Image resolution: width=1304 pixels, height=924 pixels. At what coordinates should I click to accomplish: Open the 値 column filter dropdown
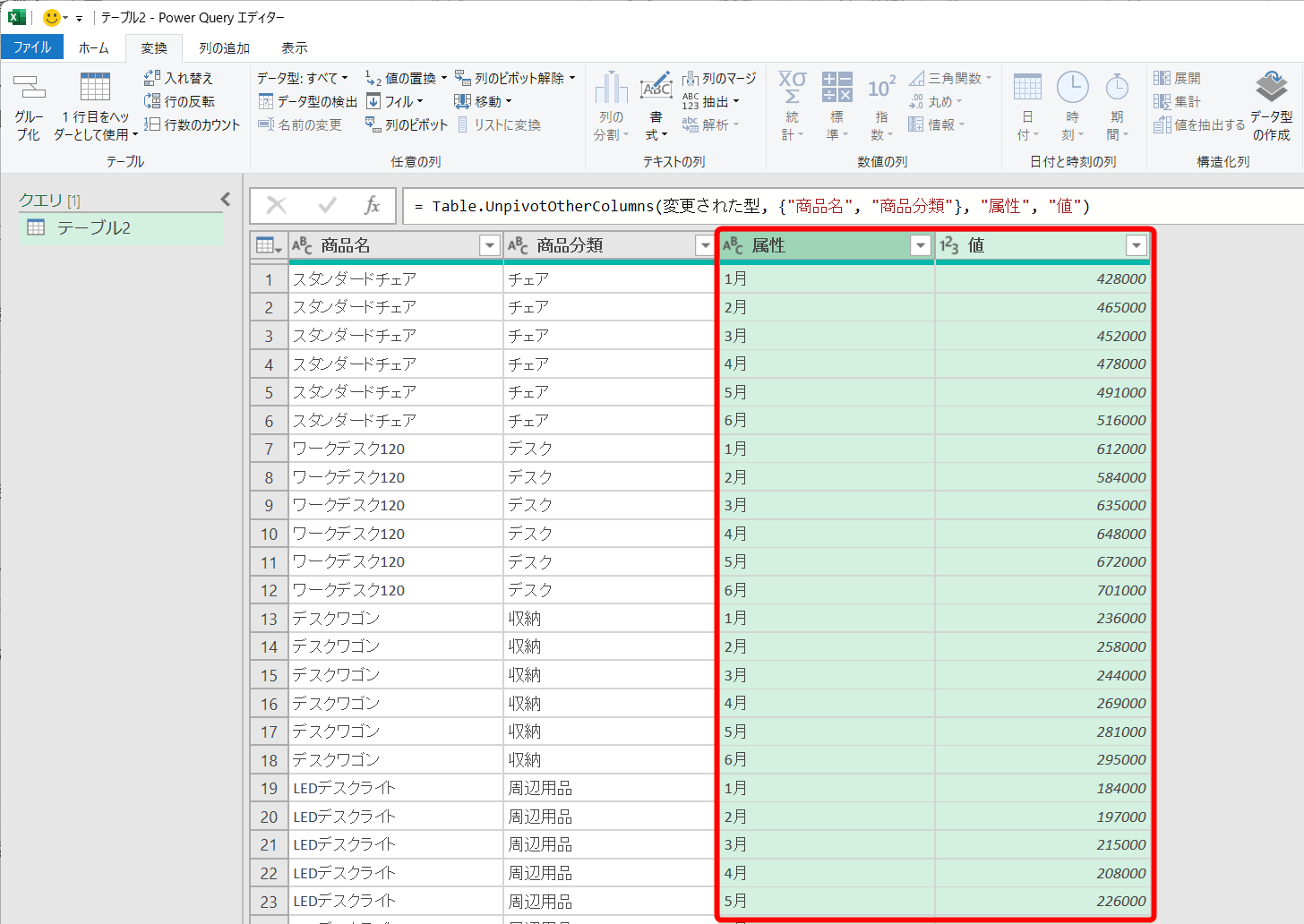point(1136,245)
